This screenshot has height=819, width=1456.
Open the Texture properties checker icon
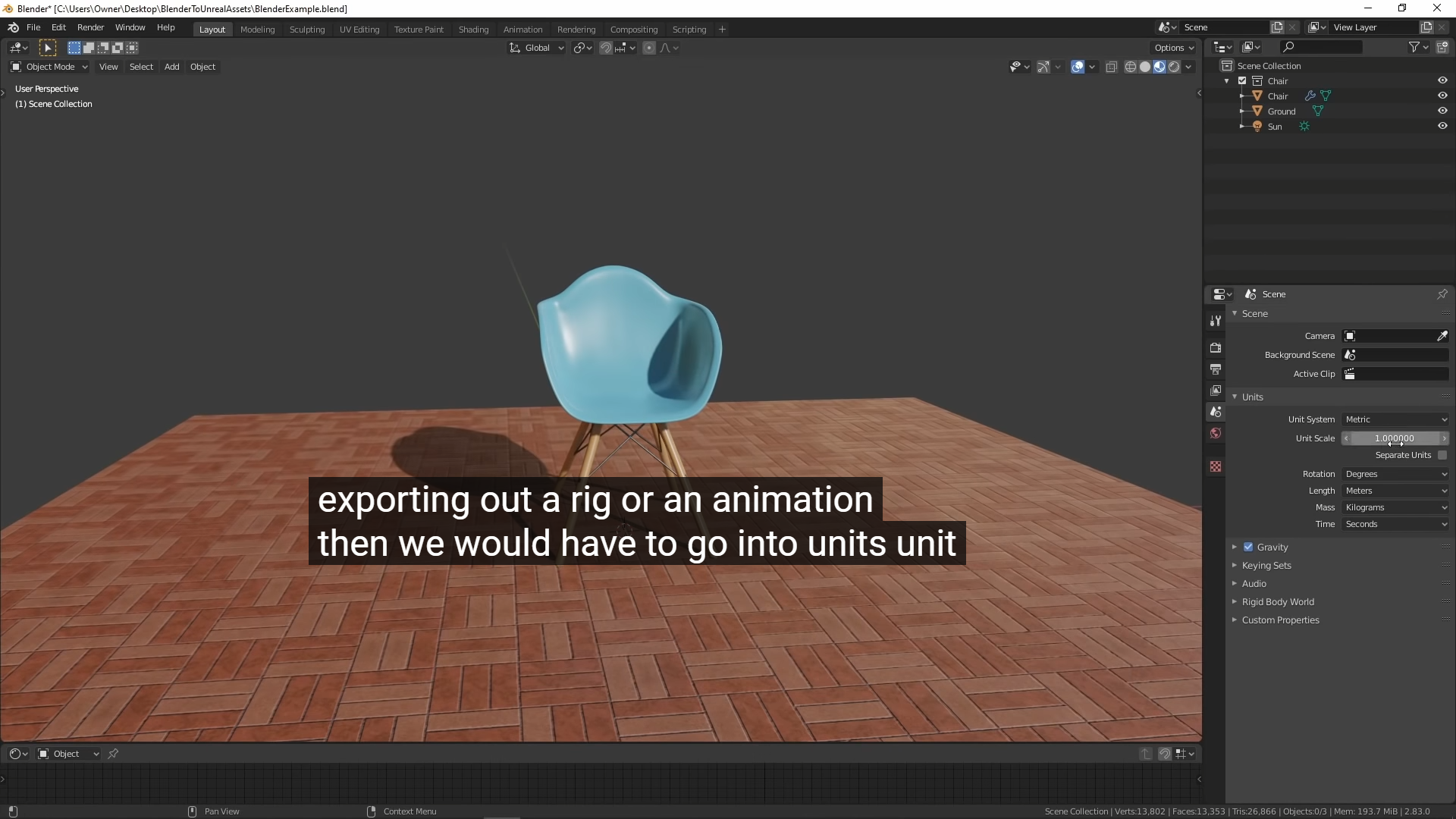coord(1216,466)
